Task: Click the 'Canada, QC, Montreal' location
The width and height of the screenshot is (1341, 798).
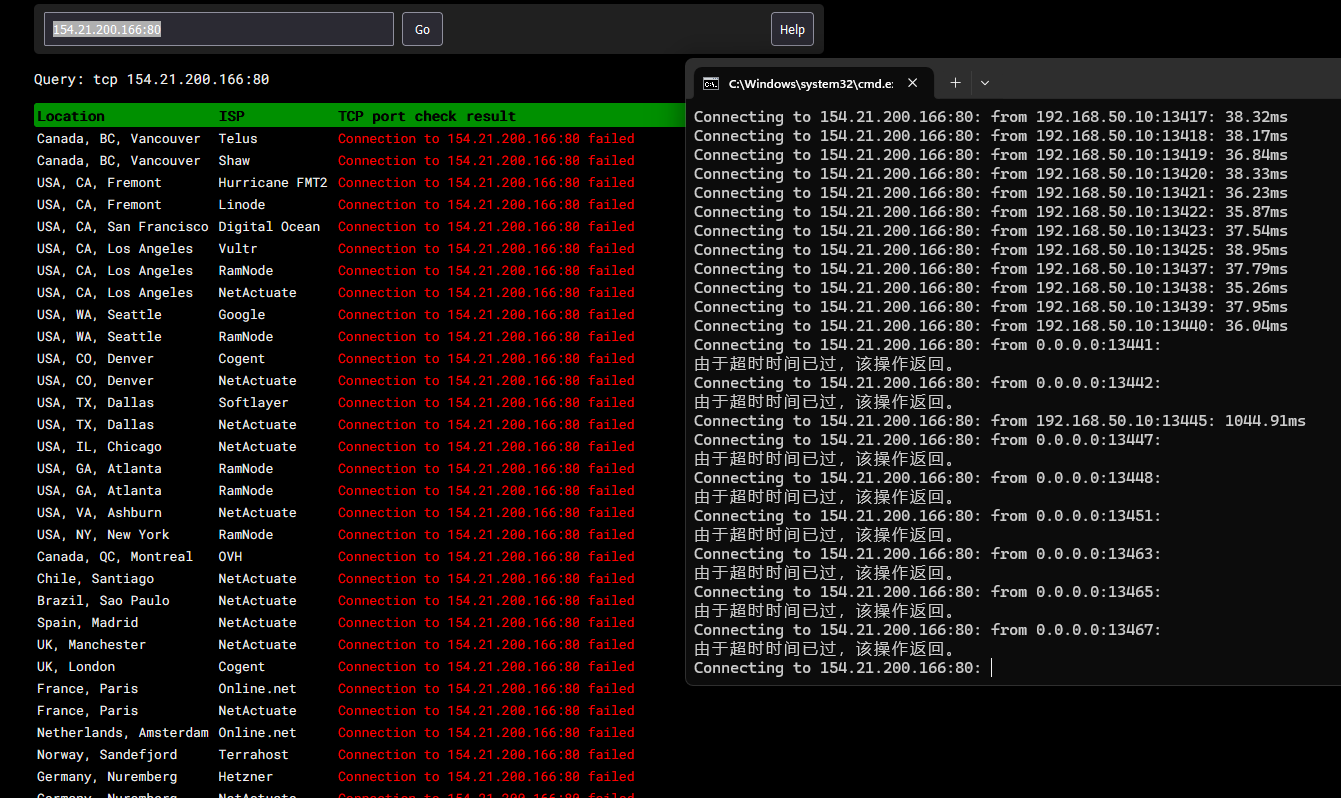Action: coord(115,557)
